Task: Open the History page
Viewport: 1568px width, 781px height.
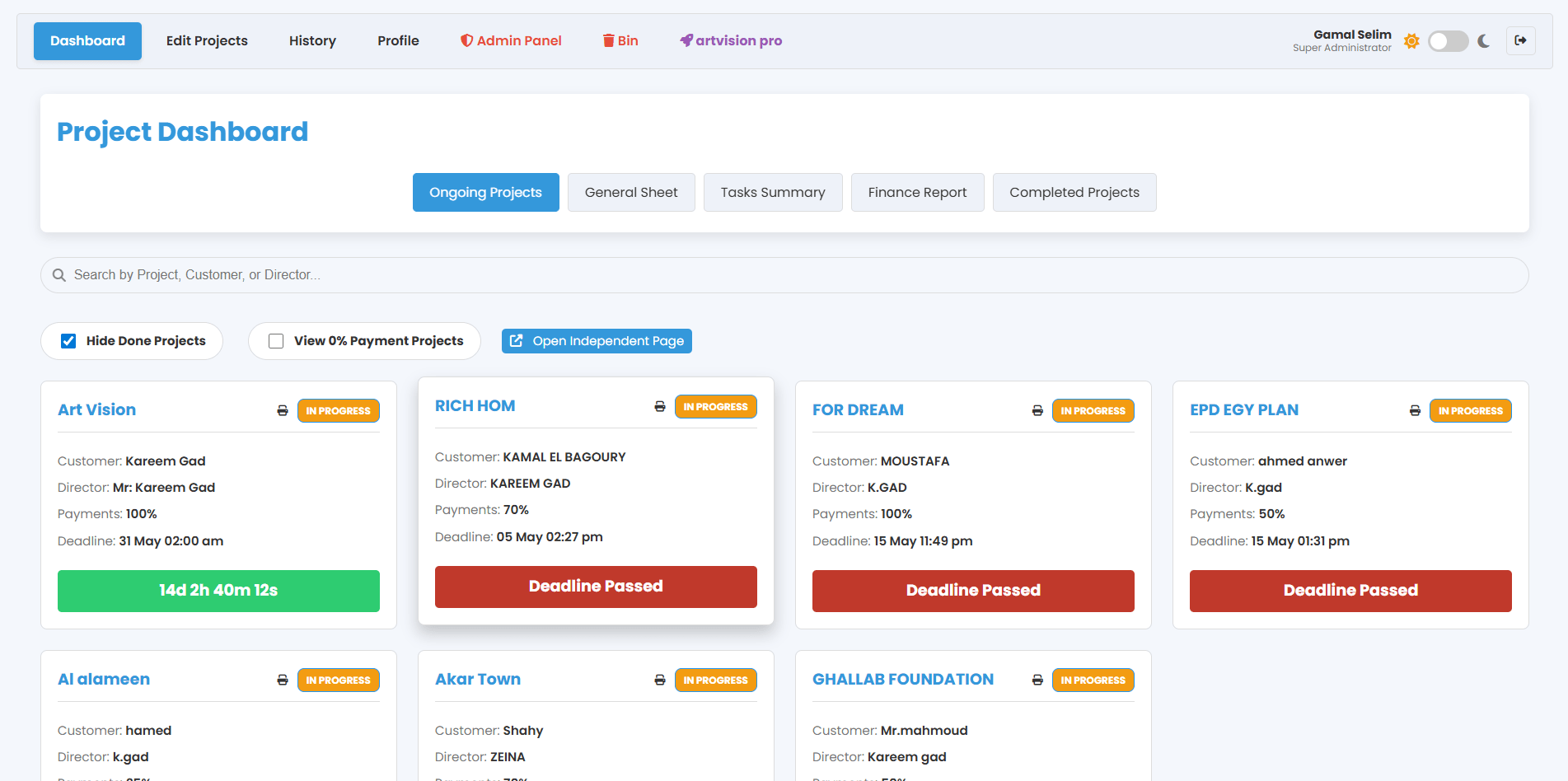Action: [x=312, y=41]
